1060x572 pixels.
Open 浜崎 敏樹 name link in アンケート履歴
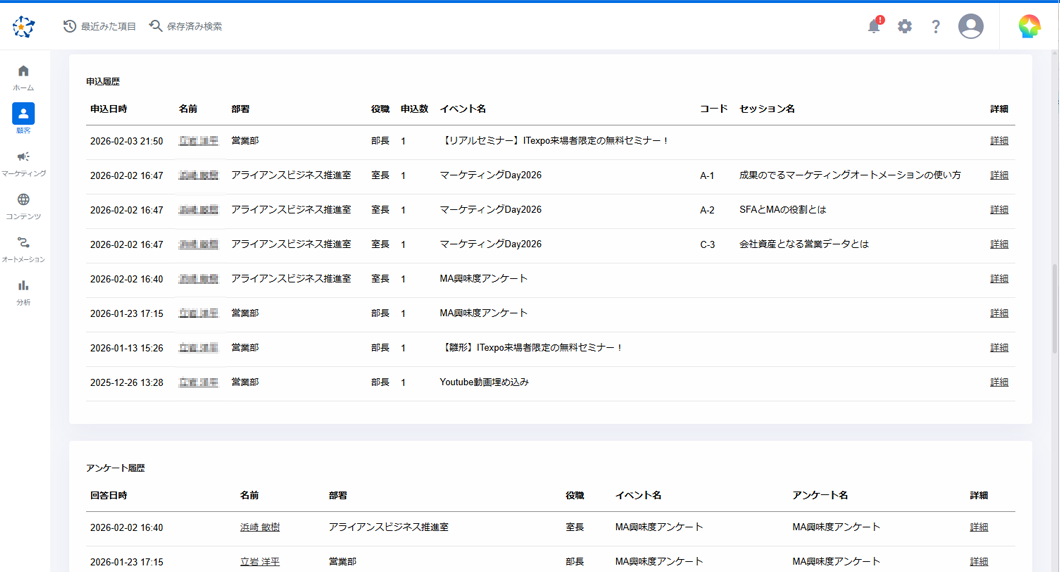(x=260, y=527)
